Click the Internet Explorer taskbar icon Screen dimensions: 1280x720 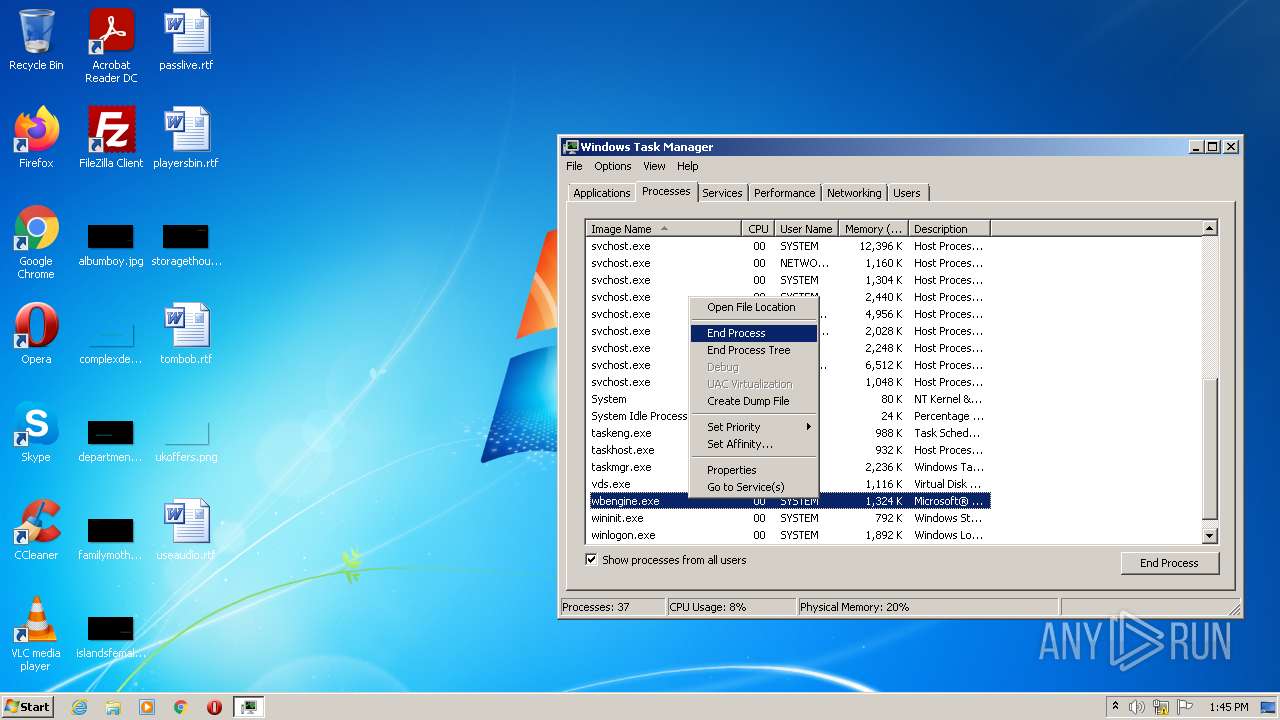point(80,707)
